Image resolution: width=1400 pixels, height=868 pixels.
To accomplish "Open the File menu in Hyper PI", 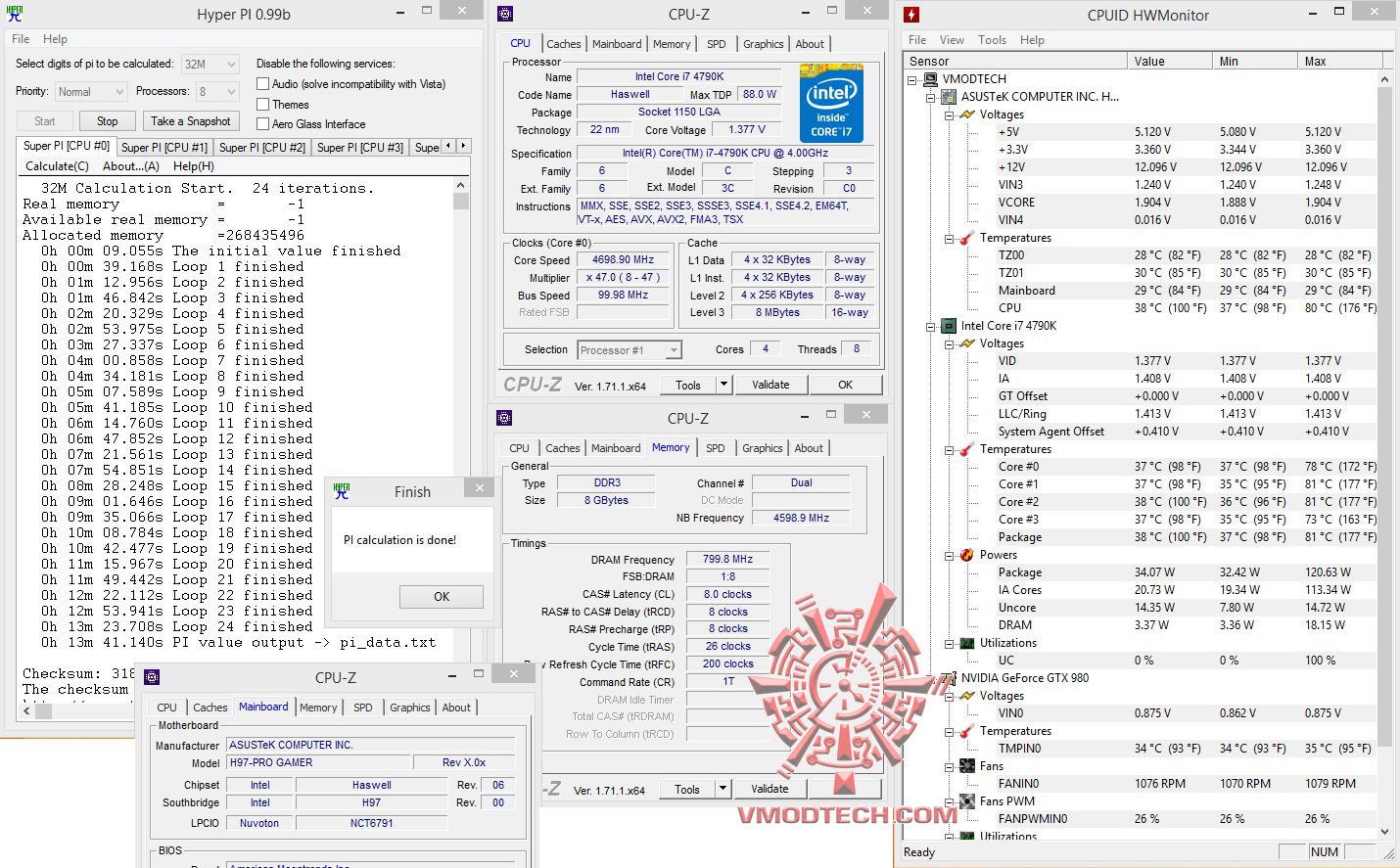I will click(x=21, y=39).
